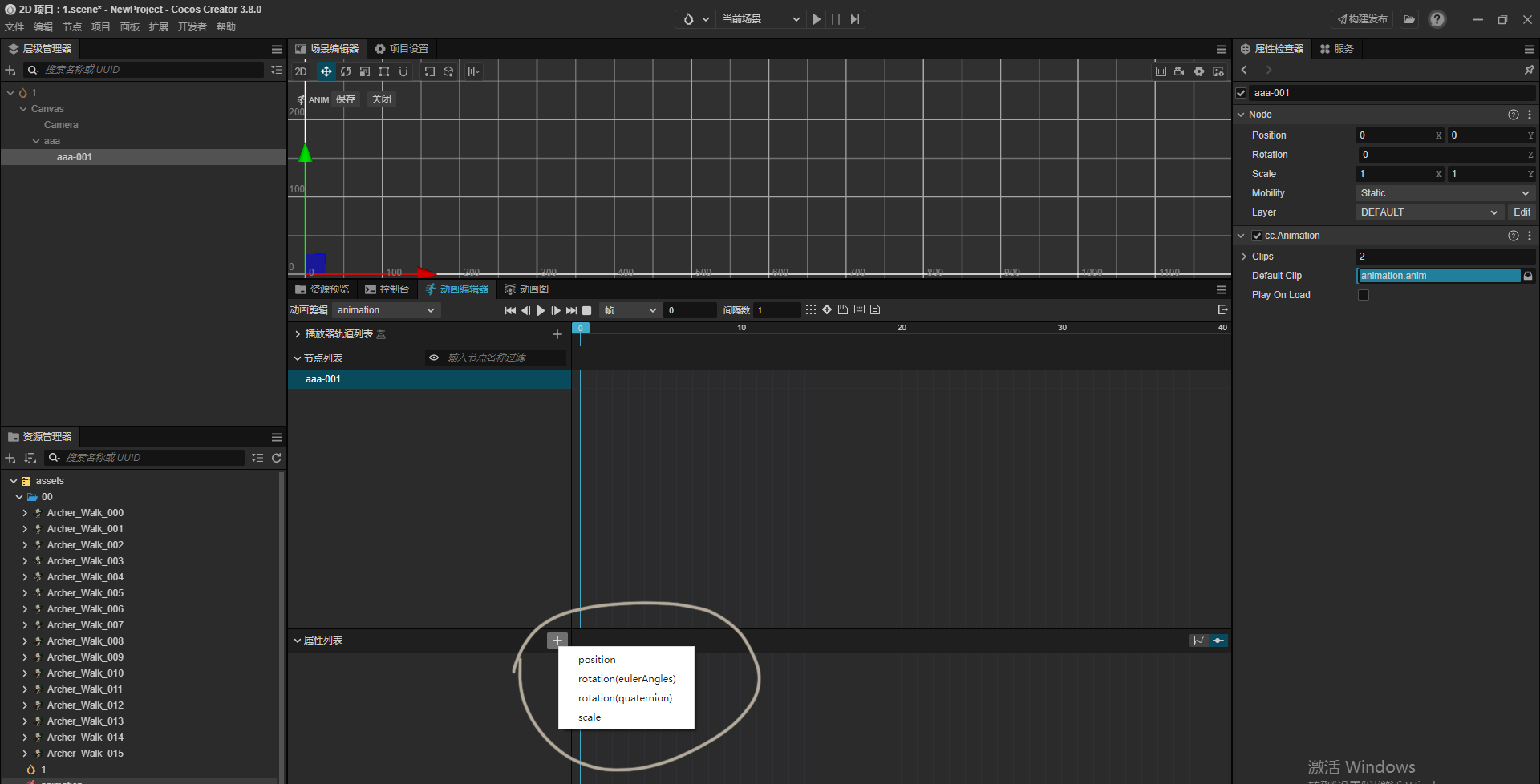
Task: Select the scale transform tool
Action: pyautogui.click(x=365, y=71)
